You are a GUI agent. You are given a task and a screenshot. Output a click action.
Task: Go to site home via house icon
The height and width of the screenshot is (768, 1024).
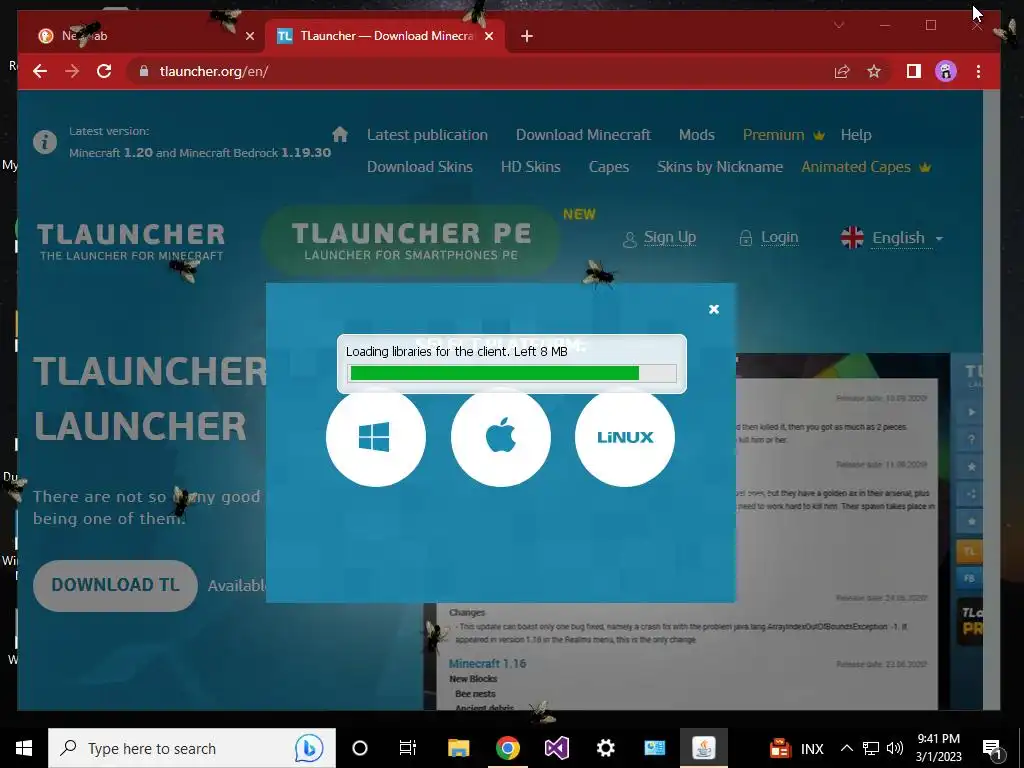[340, 135]
